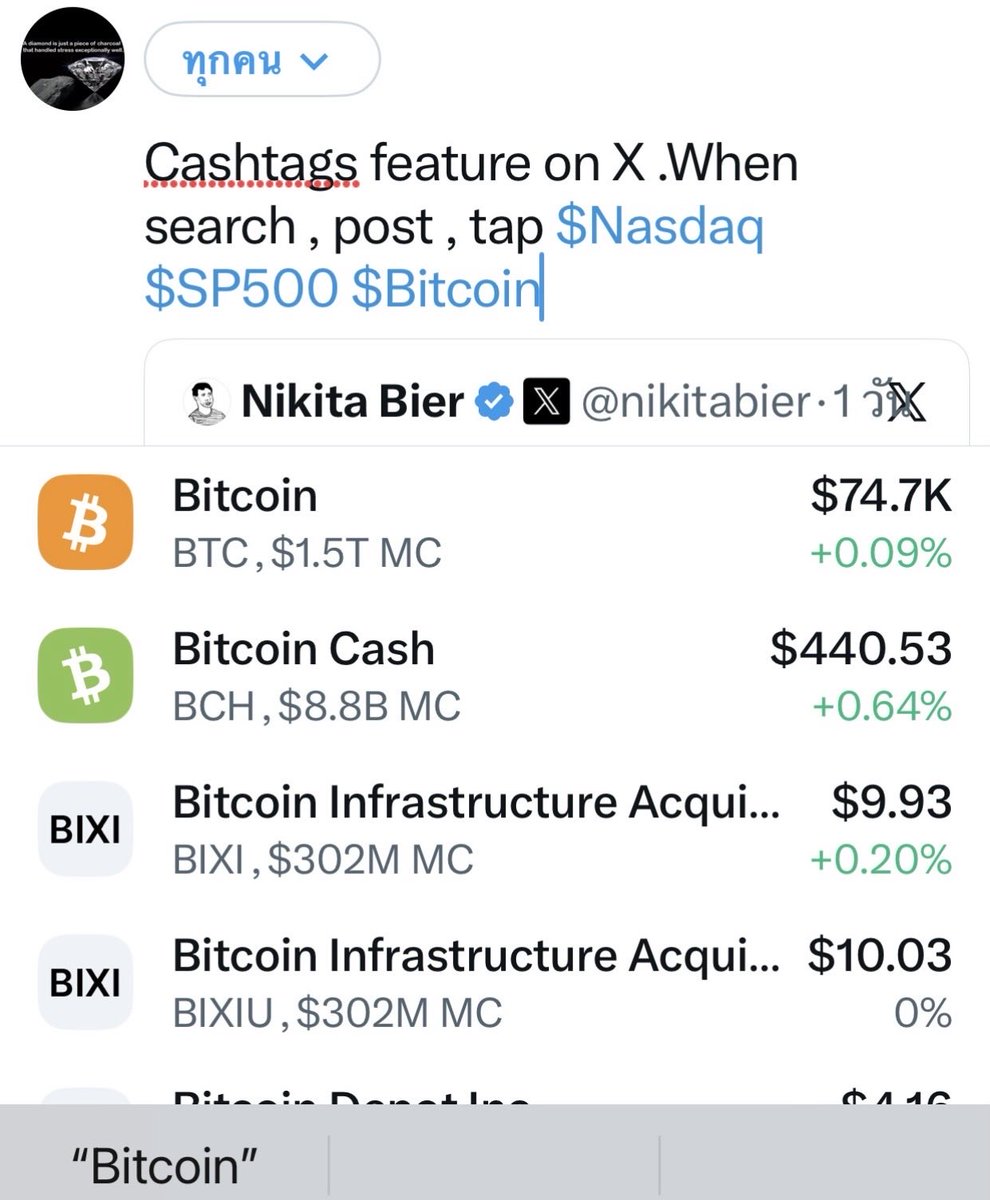Tap the BIXI icon beside the BIXIU listing
Image resolution: width=990 pixels, height=1200 pixels.
pos(85,983)
